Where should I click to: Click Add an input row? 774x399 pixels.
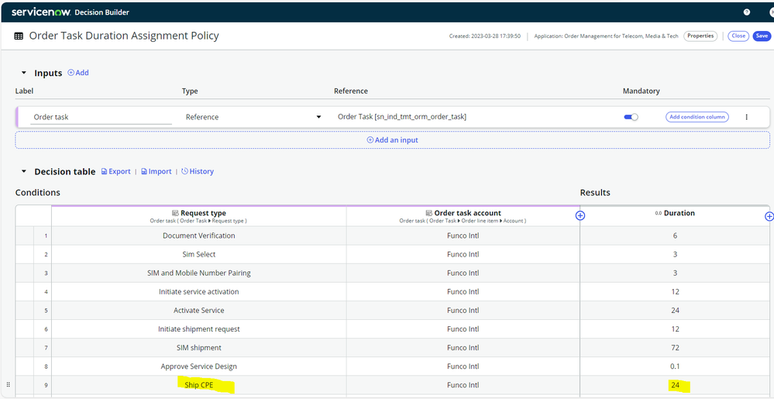pyautogui.click(x=392, y=140)
